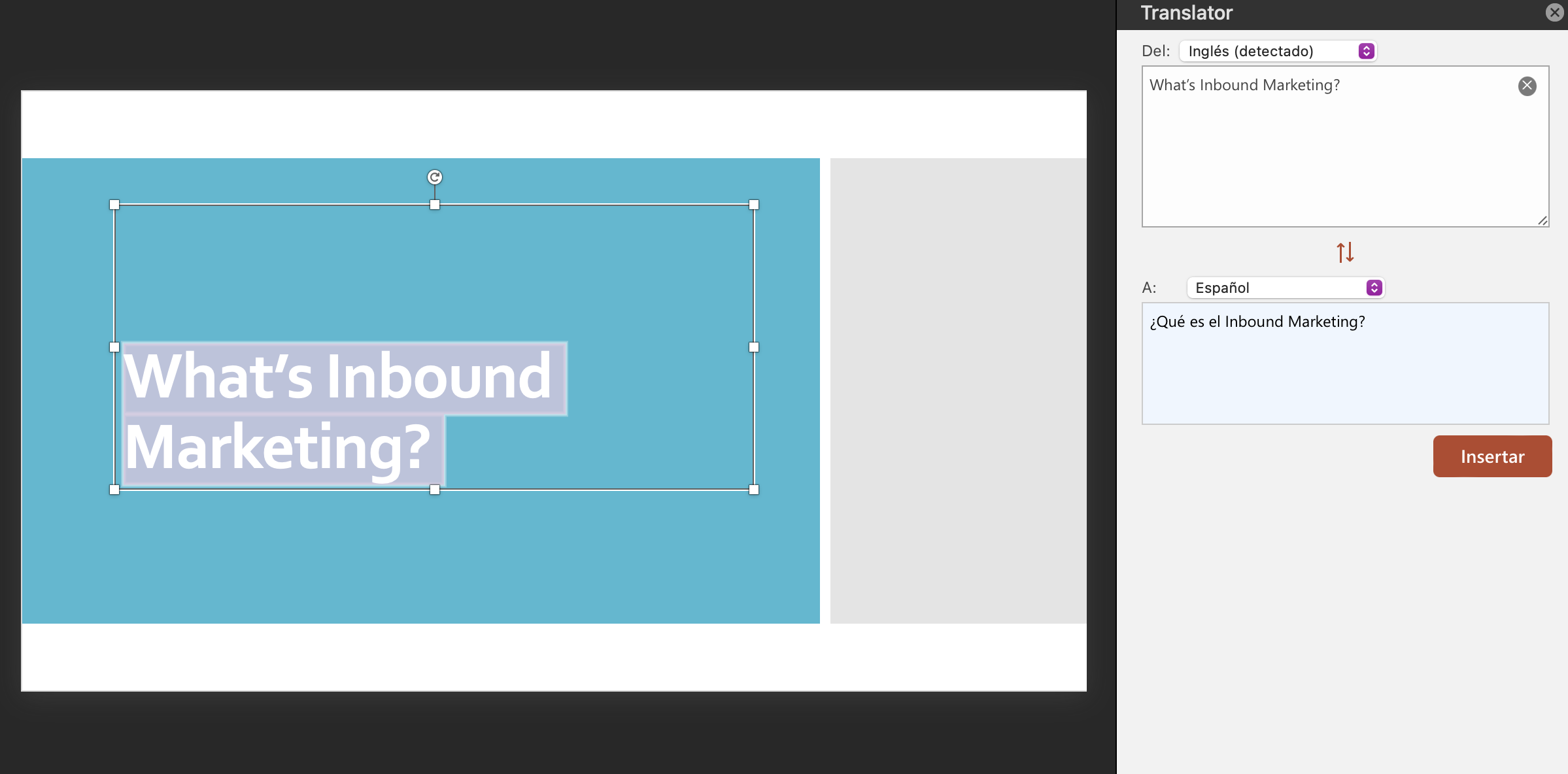Click the rotation handle above the title box
The height and width of the screenshot is (774, 1568).
coord(435,177)
